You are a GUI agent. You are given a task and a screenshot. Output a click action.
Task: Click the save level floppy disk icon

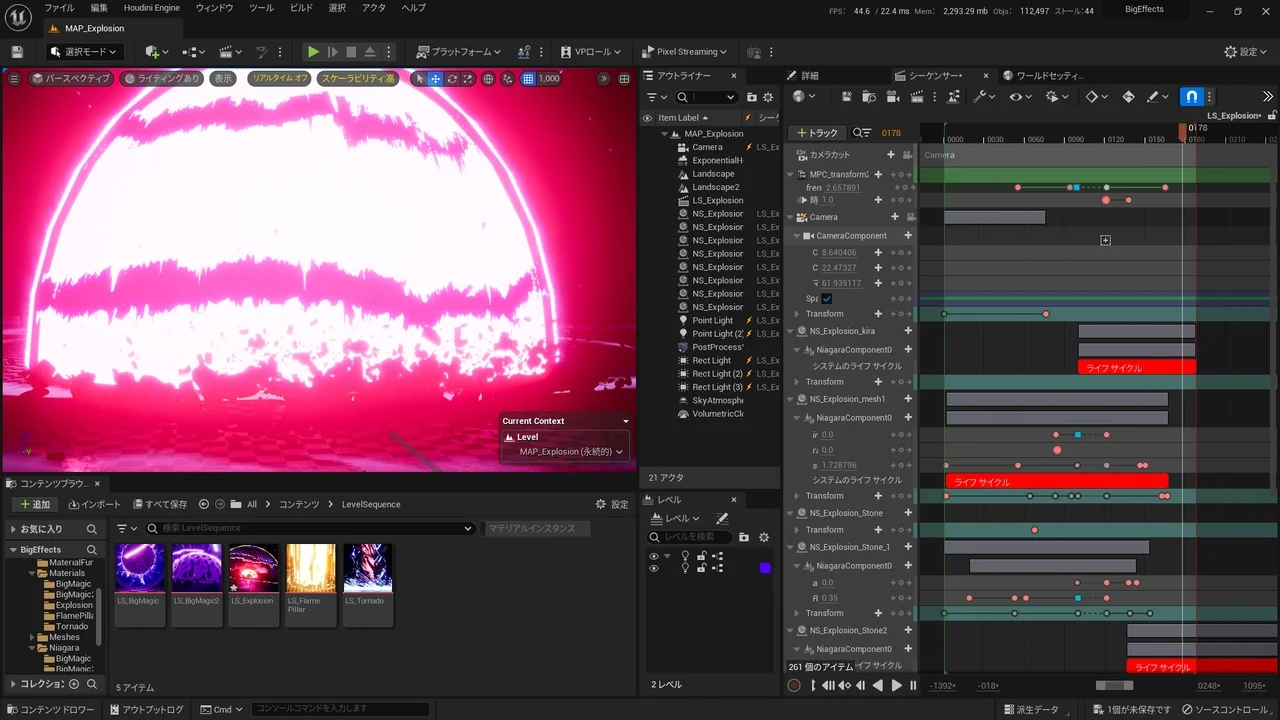pos(17,52)
